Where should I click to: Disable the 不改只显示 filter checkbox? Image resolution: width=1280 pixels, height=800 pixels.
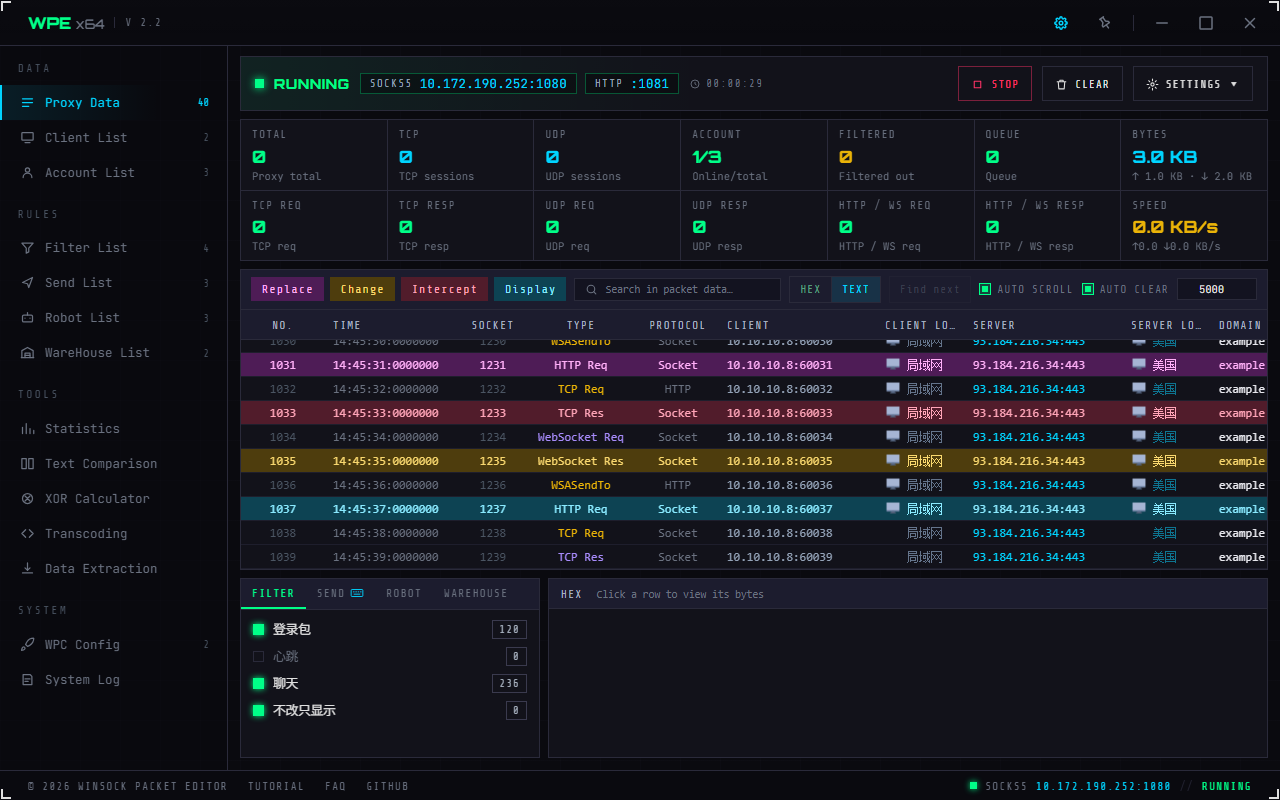point(258,710)
